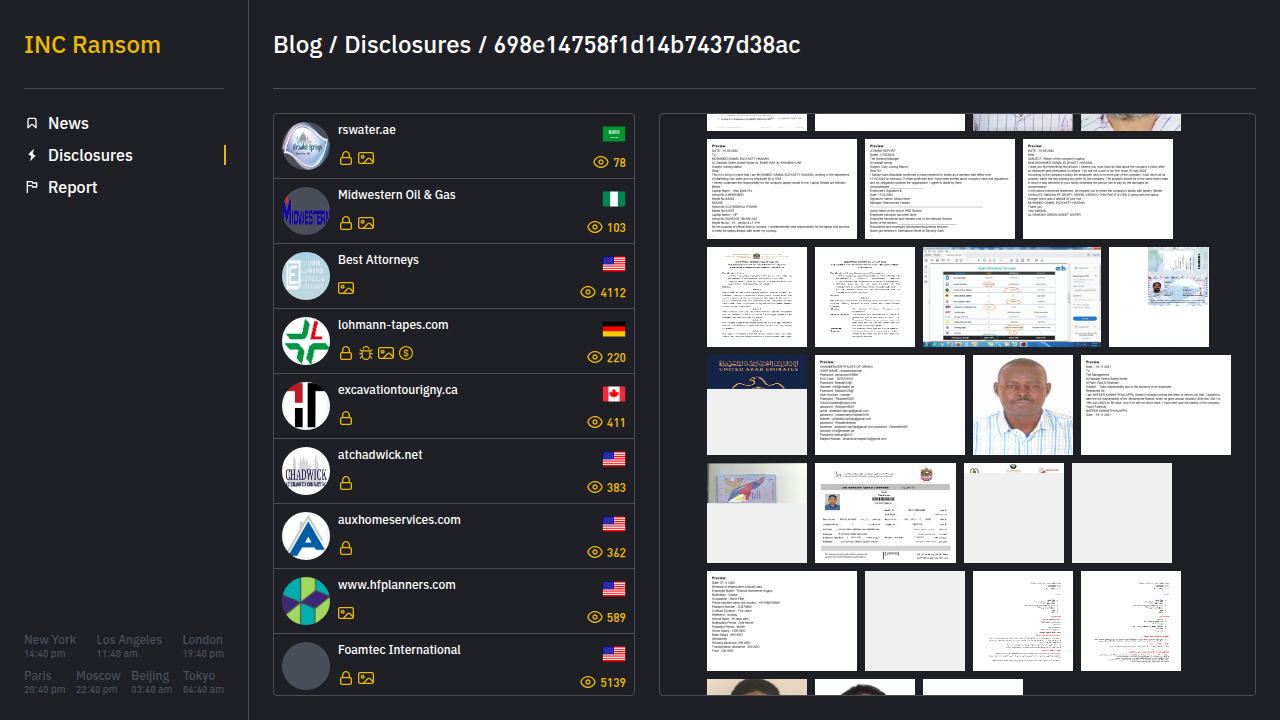1280x720 pixels.
Task: Select the www.hfplanners.com list entry
Action: tap(396, 585)
